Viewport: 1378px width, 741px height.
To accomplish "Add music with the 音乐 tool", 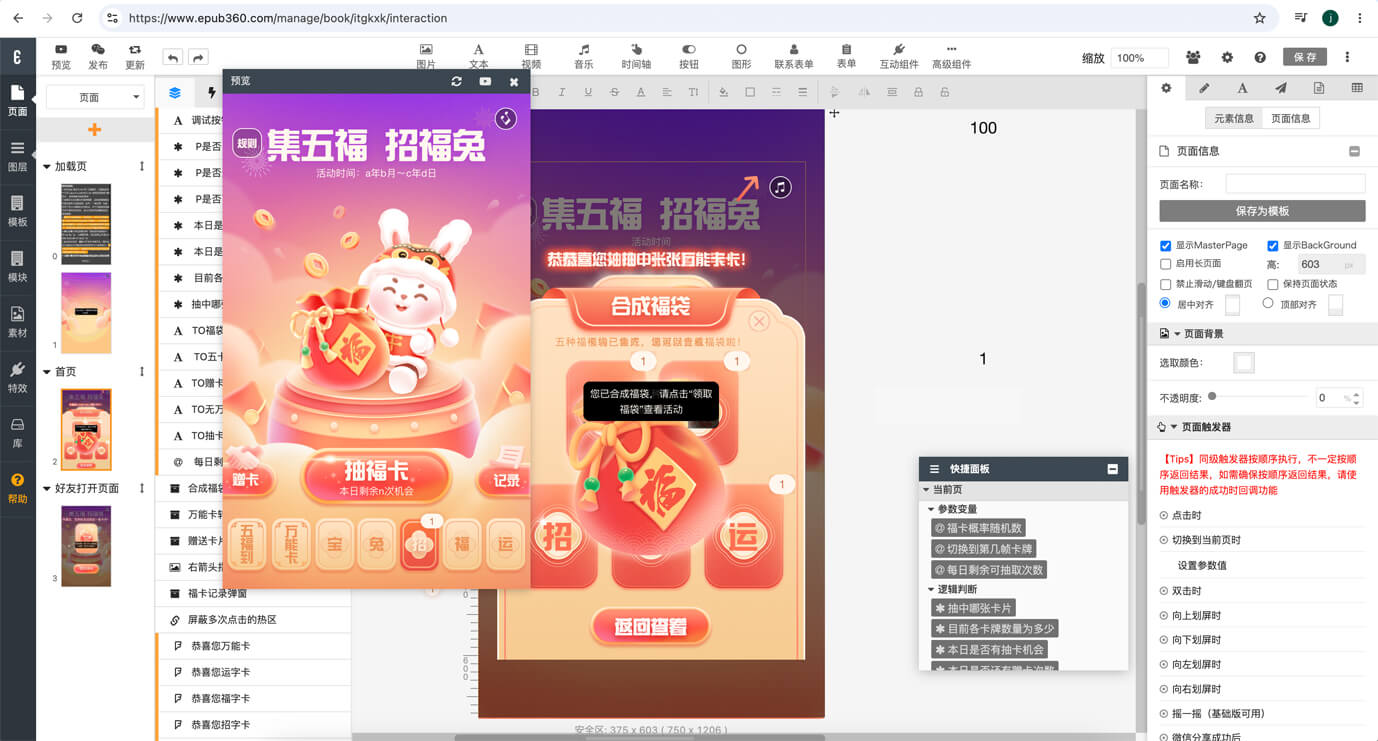I will (x=584, y=56).
